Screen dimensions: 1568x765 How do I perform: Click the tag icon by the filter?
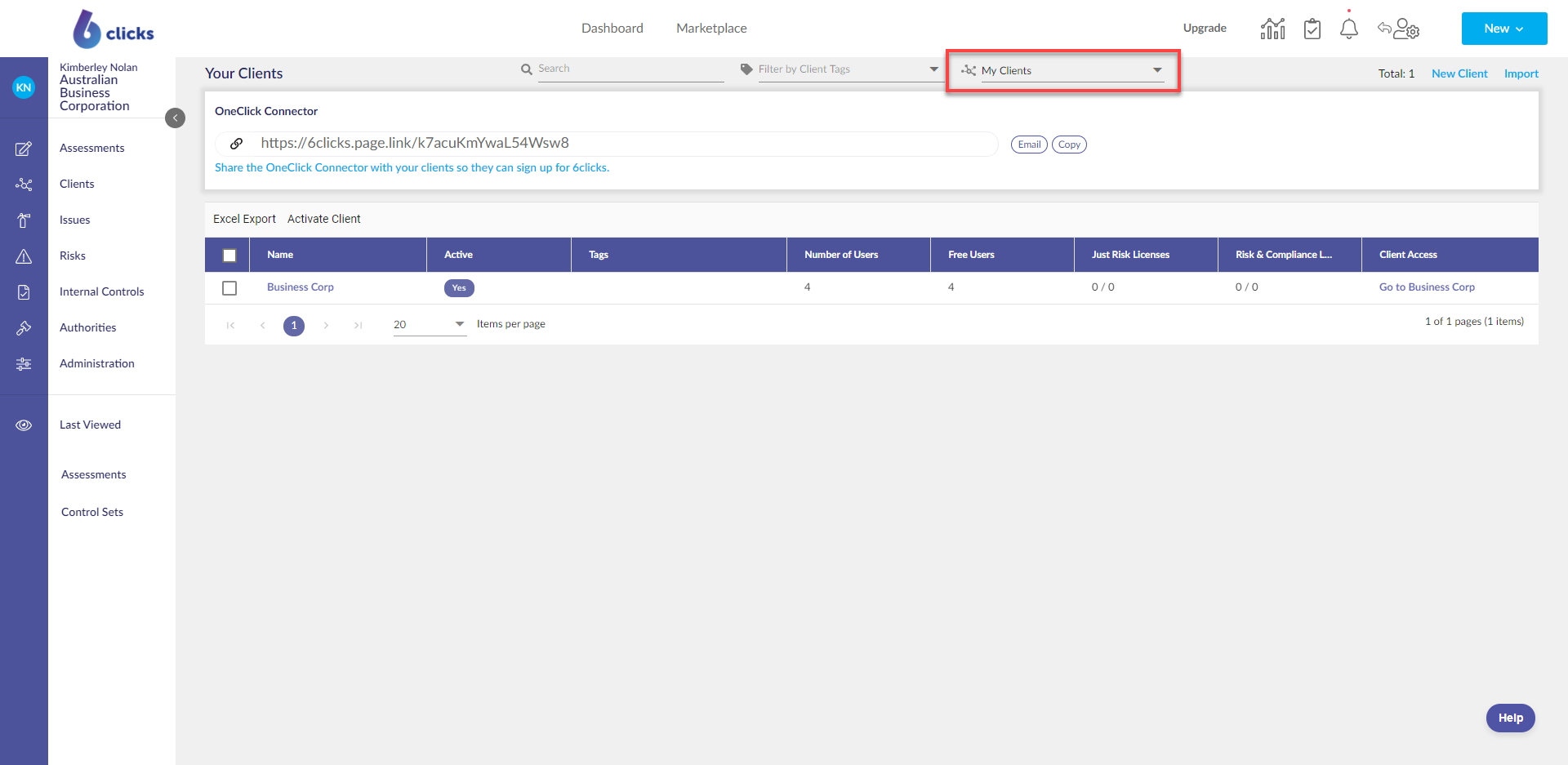746,69
